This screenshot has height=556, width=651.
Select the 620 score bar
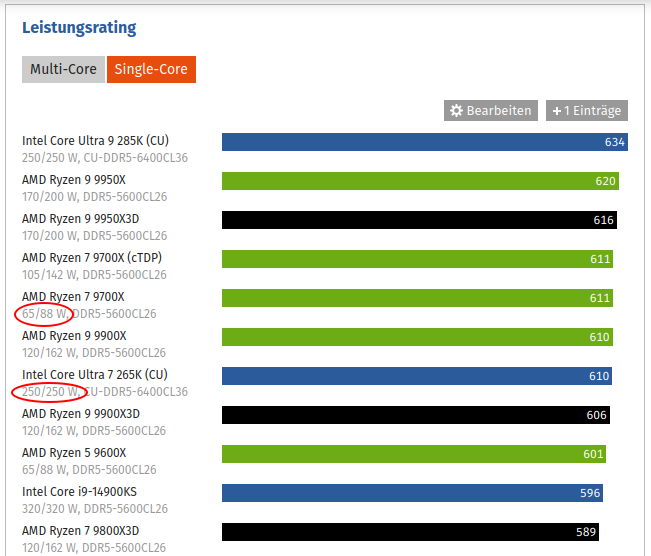(x=420, y=181)
